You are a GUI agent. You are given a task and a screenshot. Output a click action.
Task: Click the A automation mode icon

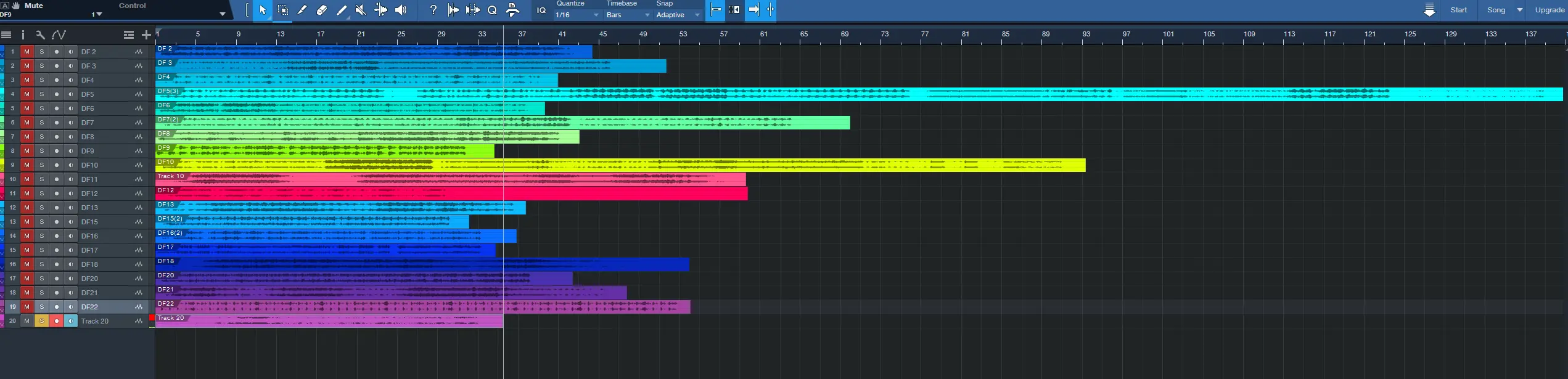point(5,5)
